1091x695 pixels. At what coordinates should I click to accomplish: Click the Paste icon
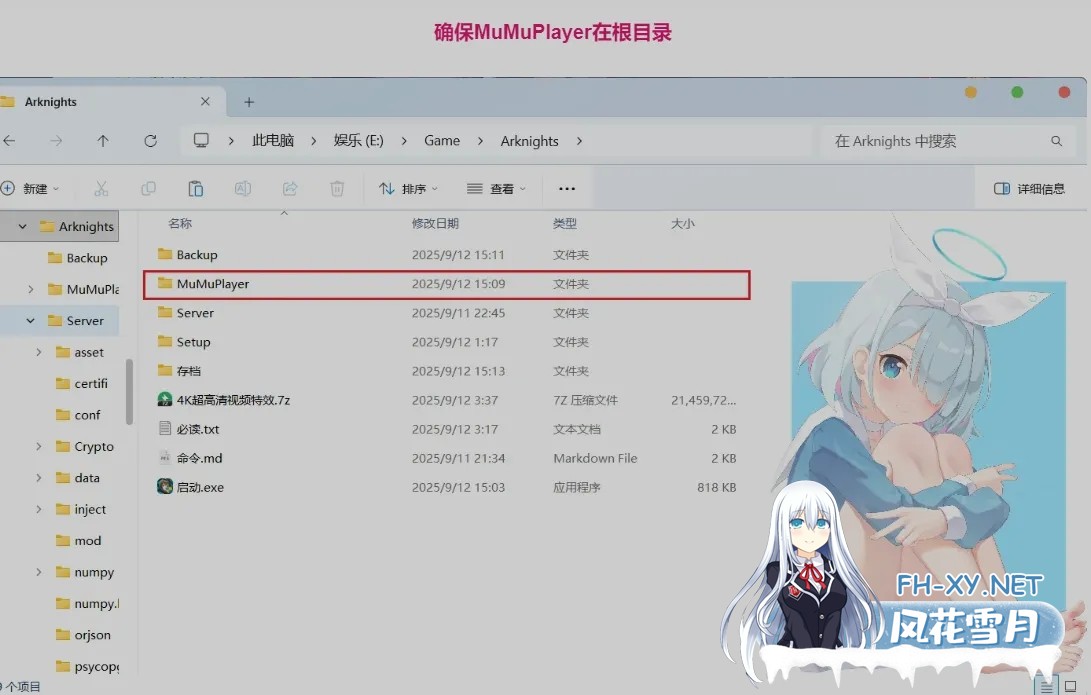tap(196, 188)
